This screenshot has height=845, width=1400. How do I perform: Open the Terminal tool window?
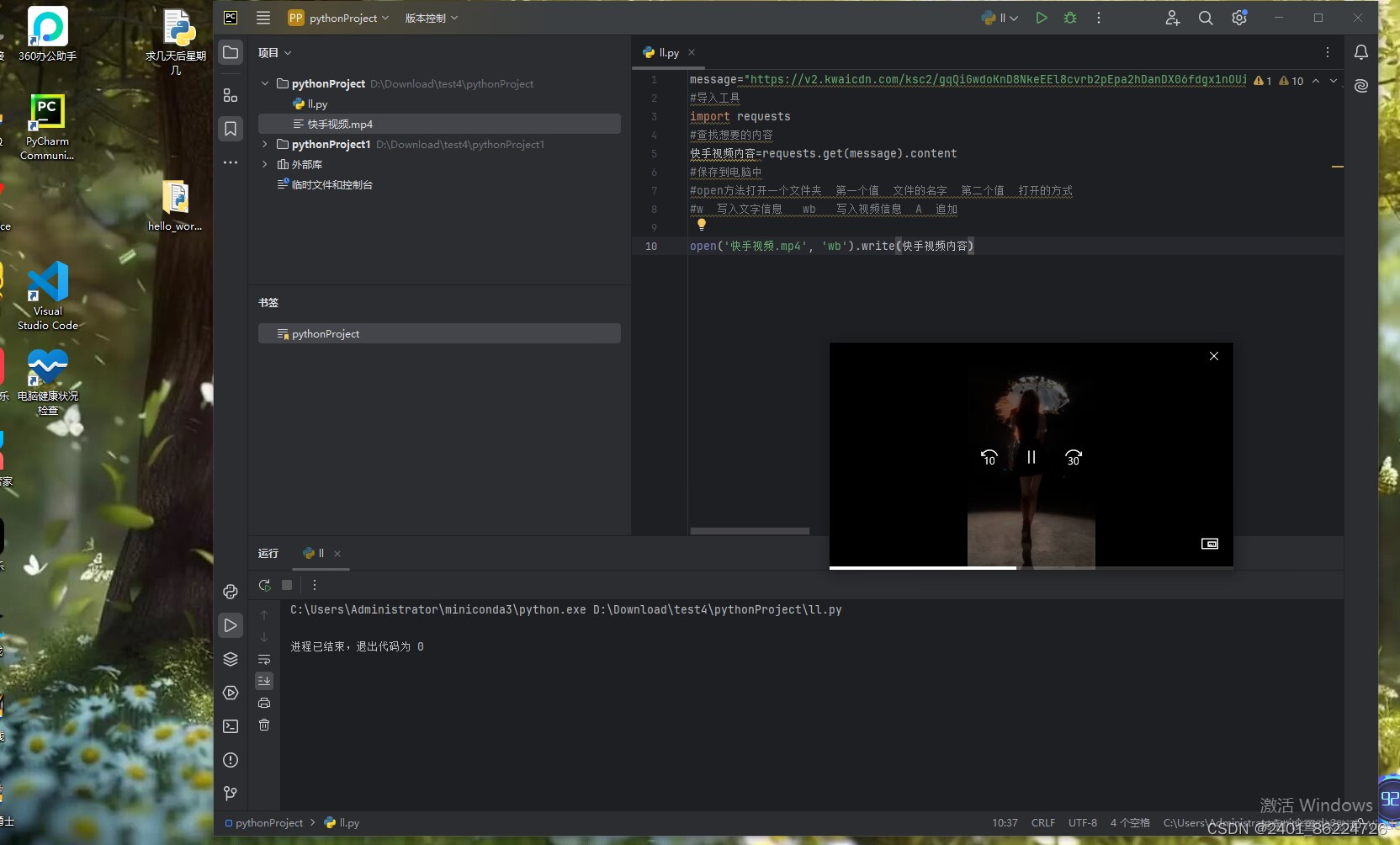pos(231,726)
